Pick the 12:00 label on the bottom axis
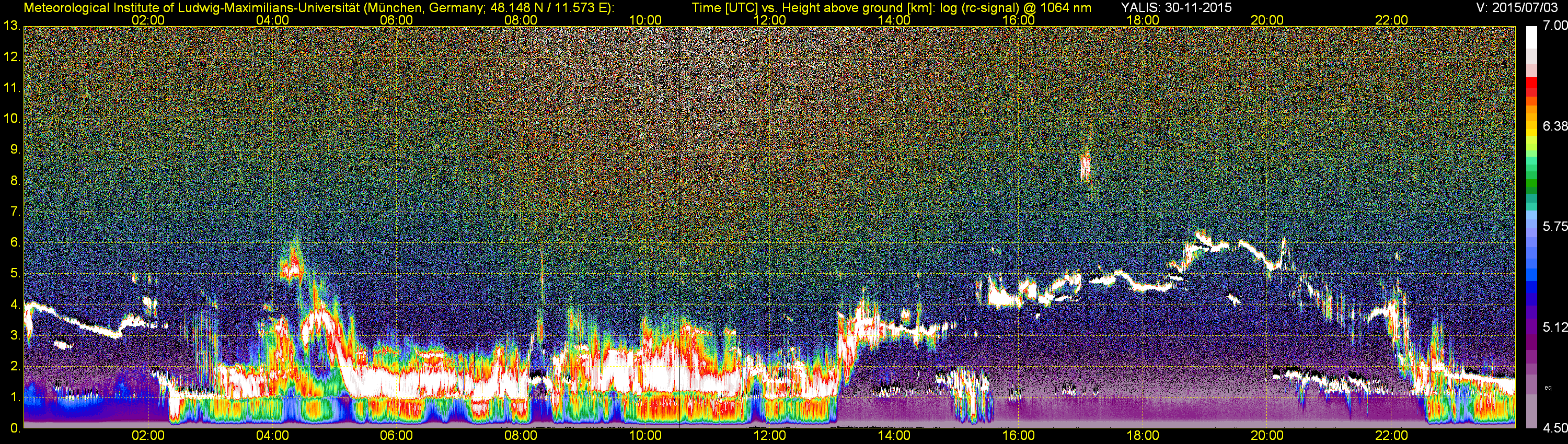1568x444 pixels. click(x=770, y=436)
